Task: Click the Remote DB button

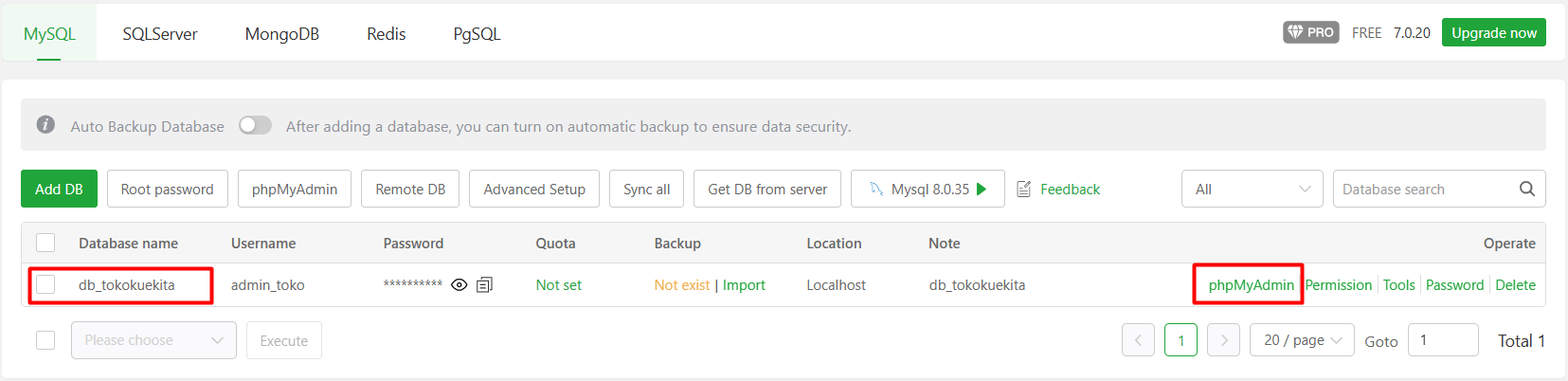Action: click(410, 189)
